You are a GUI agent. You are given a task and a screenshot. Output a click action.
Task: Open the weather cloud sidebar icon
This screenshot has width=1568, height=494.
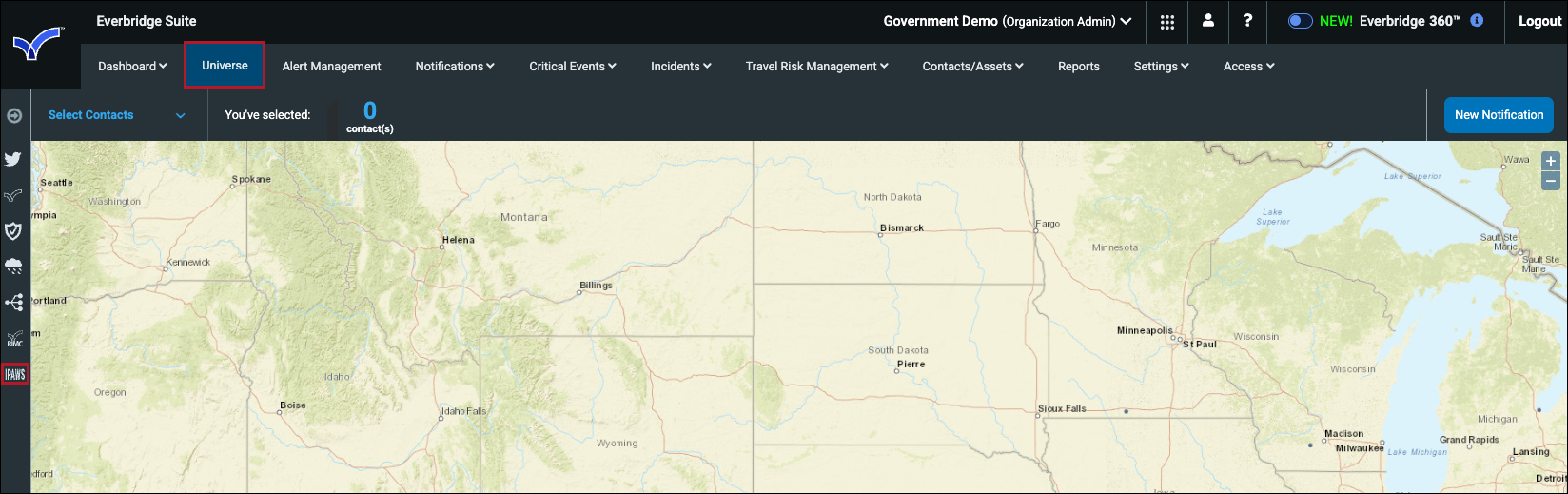click(x=13, y=267)
